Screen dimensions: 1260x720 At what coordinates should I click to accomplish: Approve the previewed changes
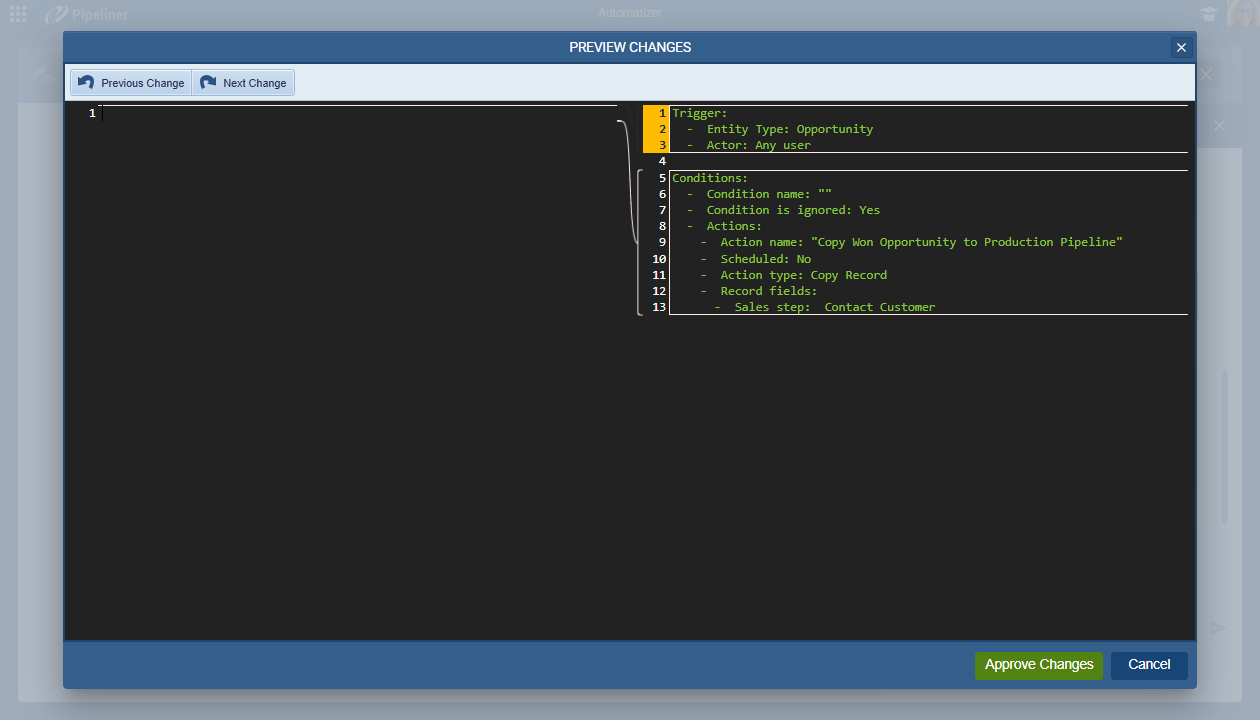(x=1039, y=665)
